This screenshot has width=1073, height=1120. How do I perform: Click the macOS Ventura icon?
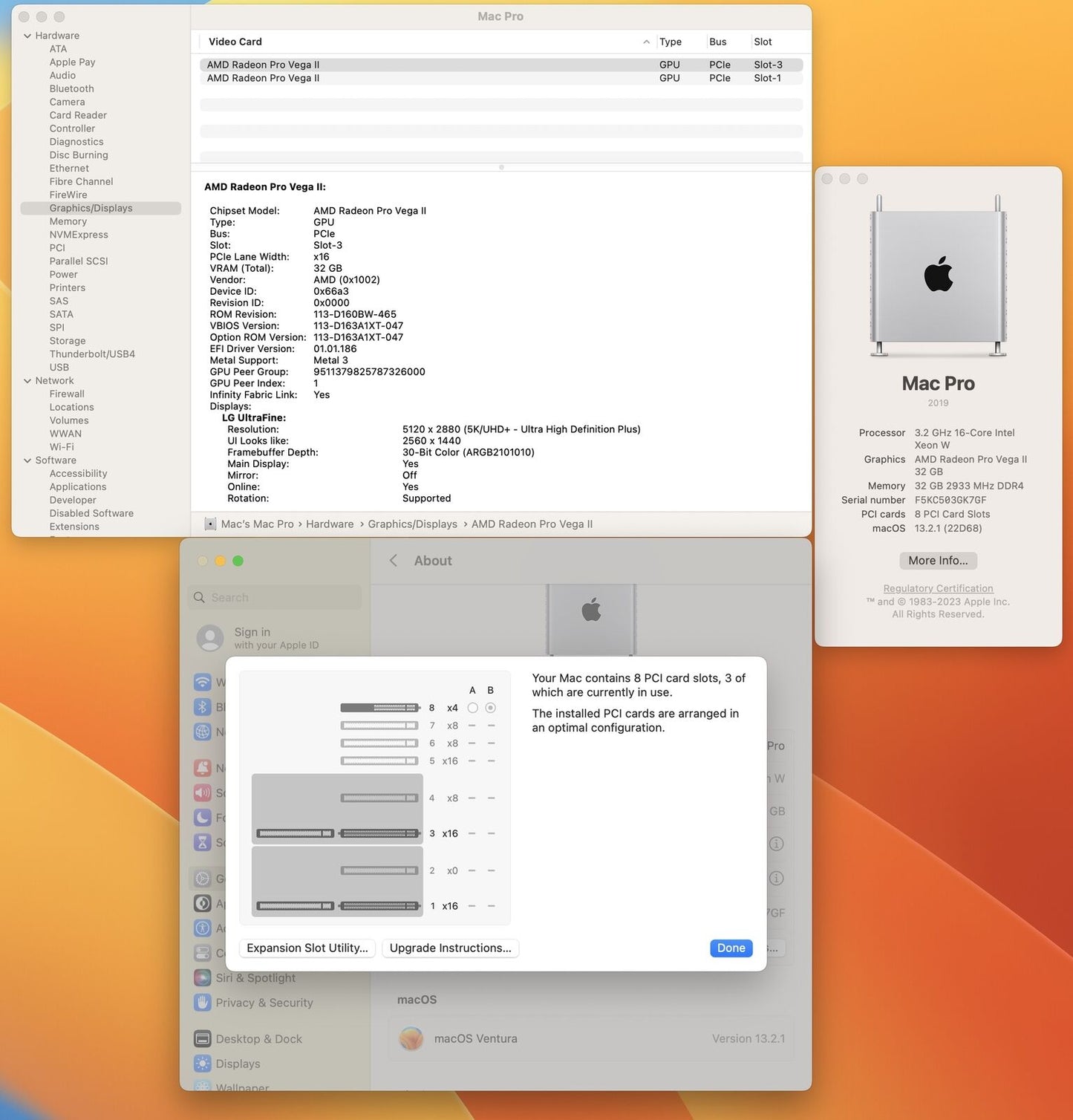pyautogui.click(x=411, y=1039)
